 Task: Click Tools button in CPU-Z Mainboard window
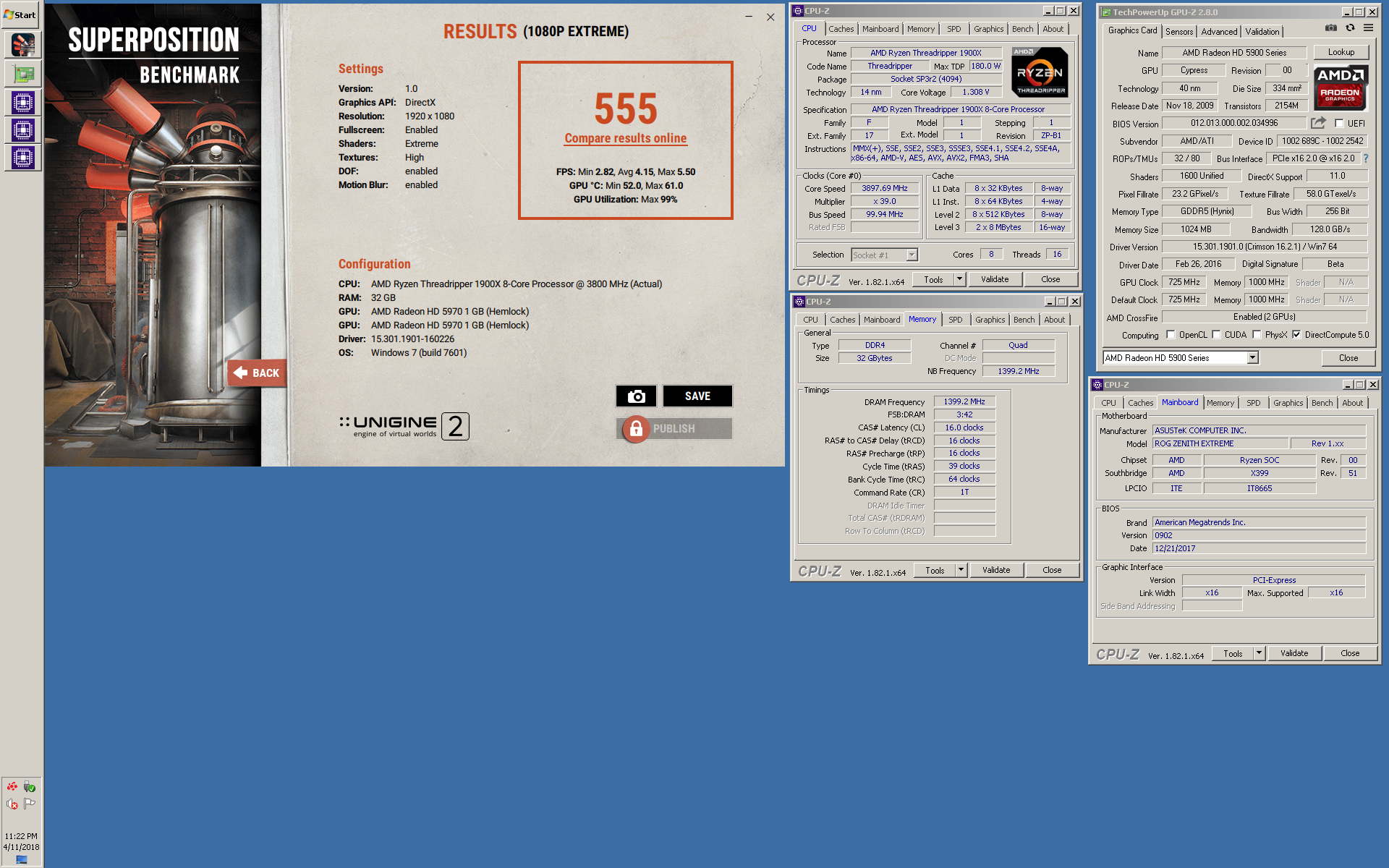[x=1233, y=653]
